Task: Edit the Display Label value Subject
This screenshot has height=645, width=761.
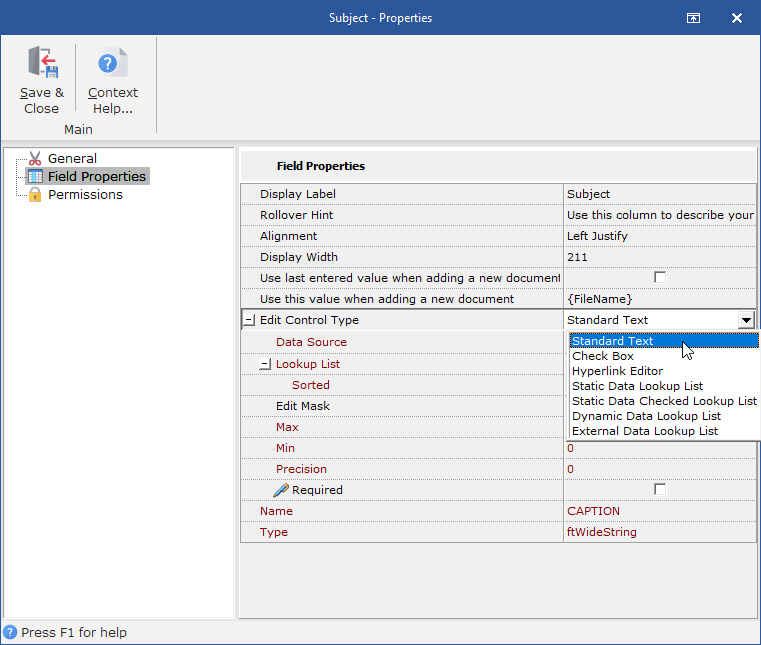Action: (660, 194)
